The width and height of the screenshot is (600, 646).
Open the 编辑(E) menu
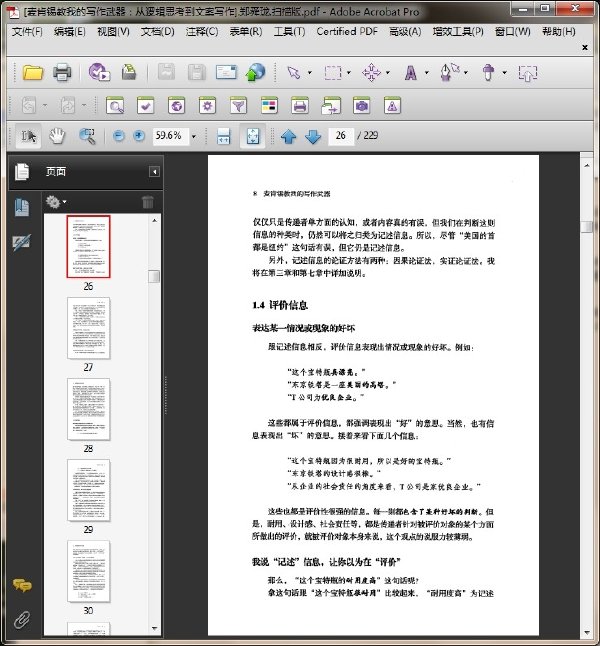point(70,32)
